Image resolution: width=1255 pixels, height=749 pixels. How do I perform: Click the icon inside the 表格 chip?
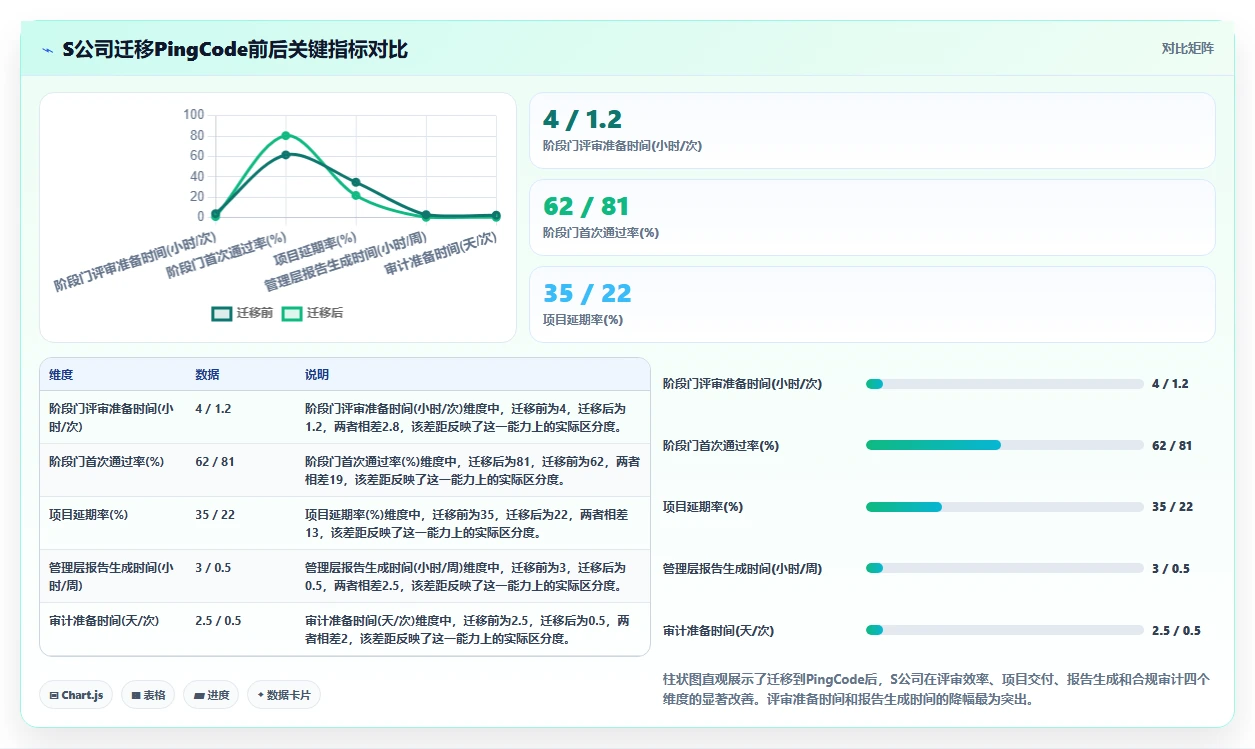[135, 695]
